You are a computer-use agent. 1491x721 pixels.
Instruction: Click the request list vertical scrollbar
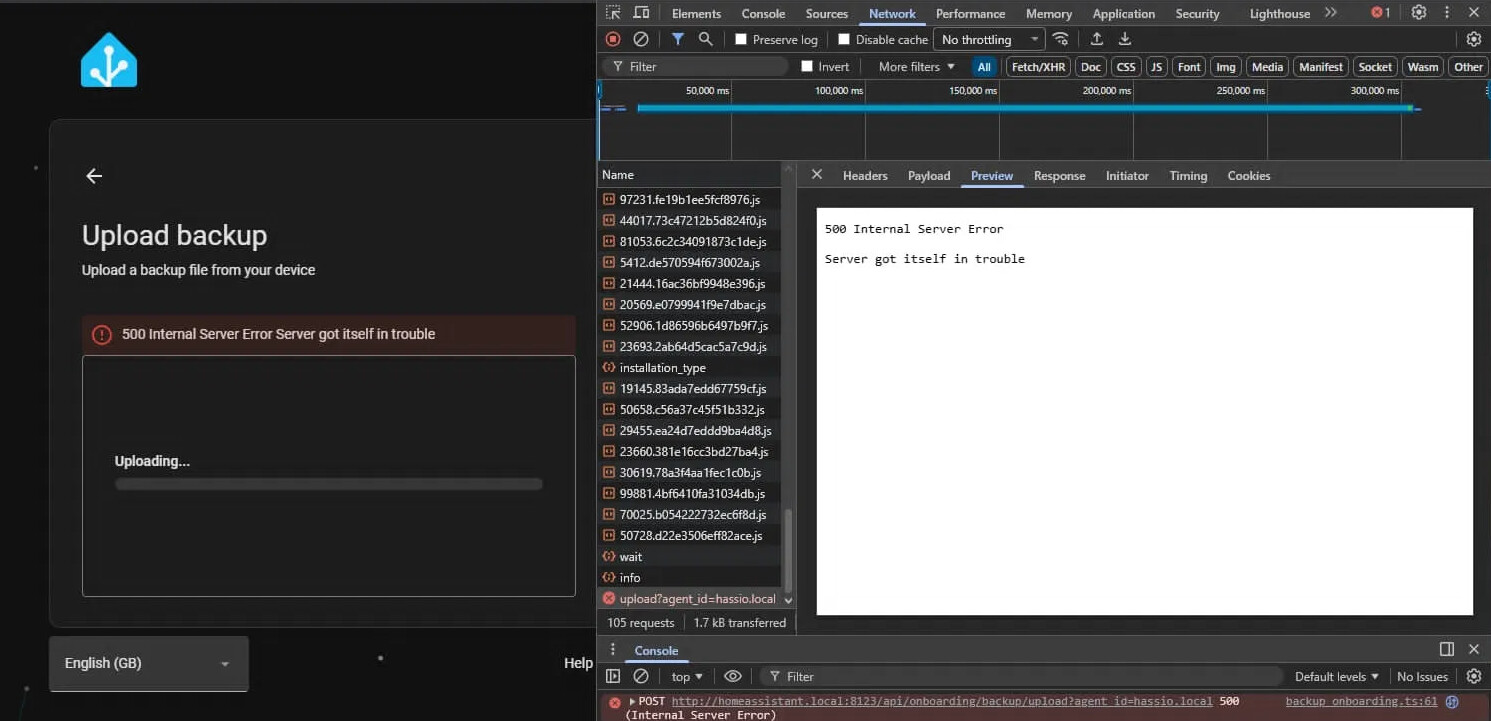788,549
